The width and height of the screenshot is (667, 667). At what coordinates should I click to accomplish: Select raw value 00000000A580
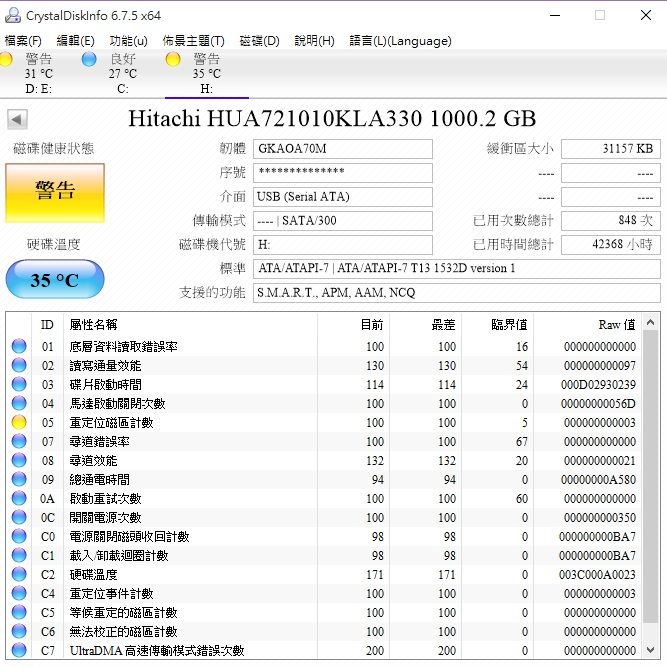(598, 480)
